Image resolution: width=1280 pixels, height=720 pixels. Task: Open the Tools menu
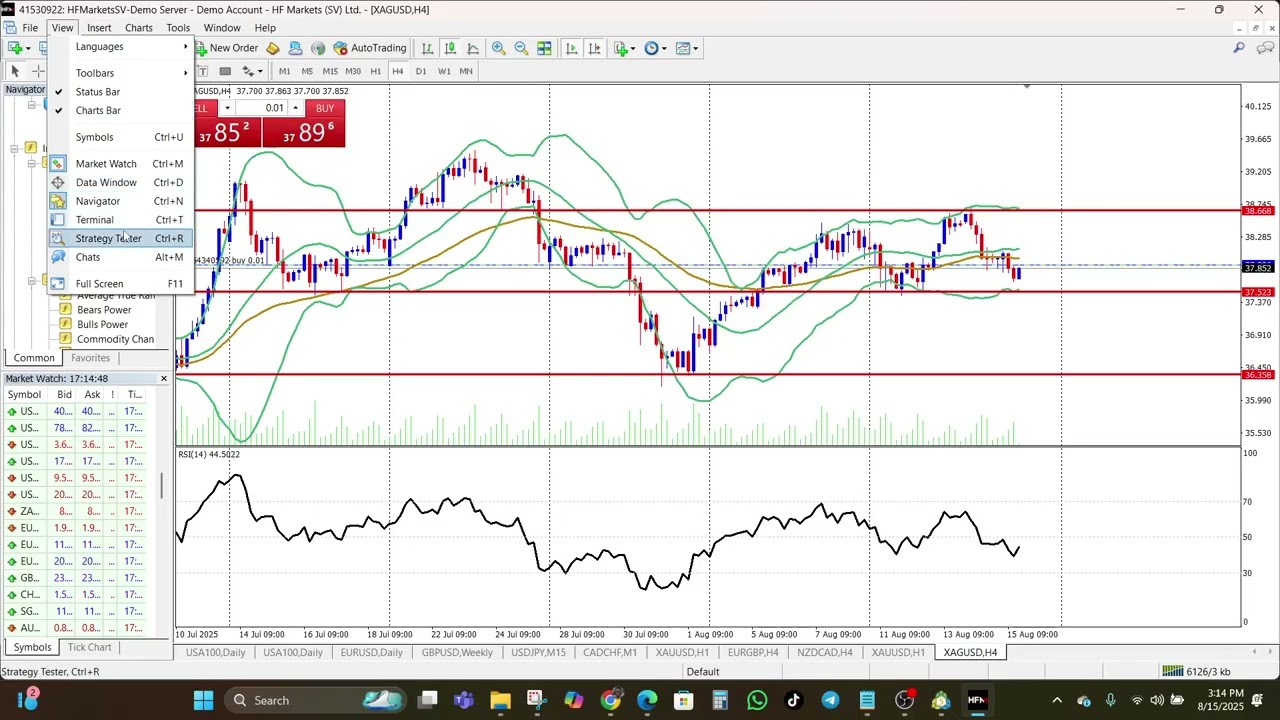click(x=178, y=27)
